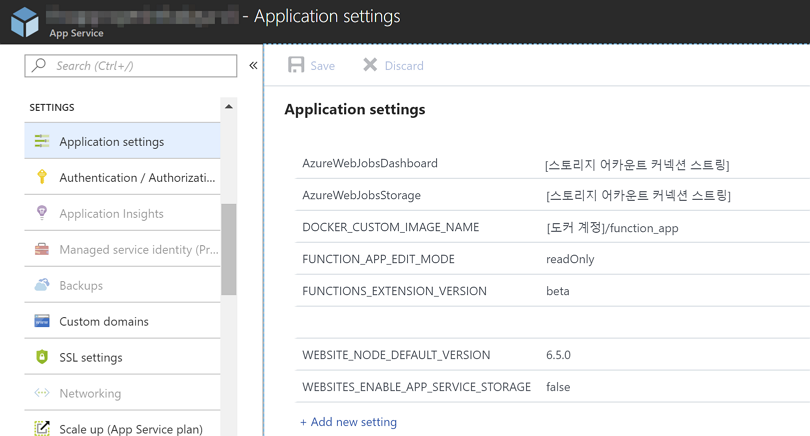Screen dimensions: 810x436
Task: Click the SSL settings shield icon
Action: (42, 357)
